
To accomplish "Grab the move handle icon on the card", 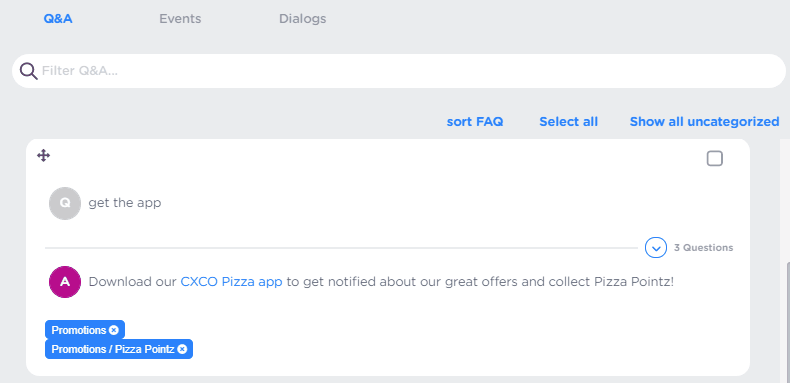I will pos(44,156).
